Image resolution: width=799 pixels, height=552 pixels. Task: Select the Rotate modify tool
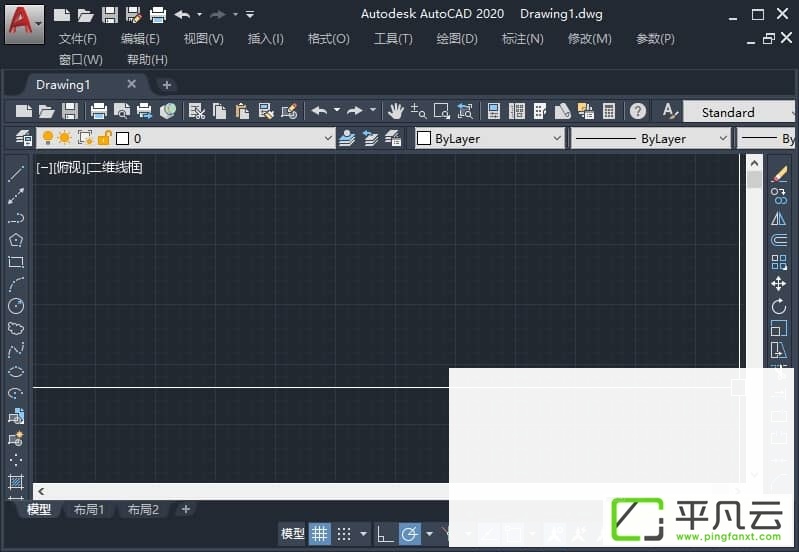tap(779, 306)
